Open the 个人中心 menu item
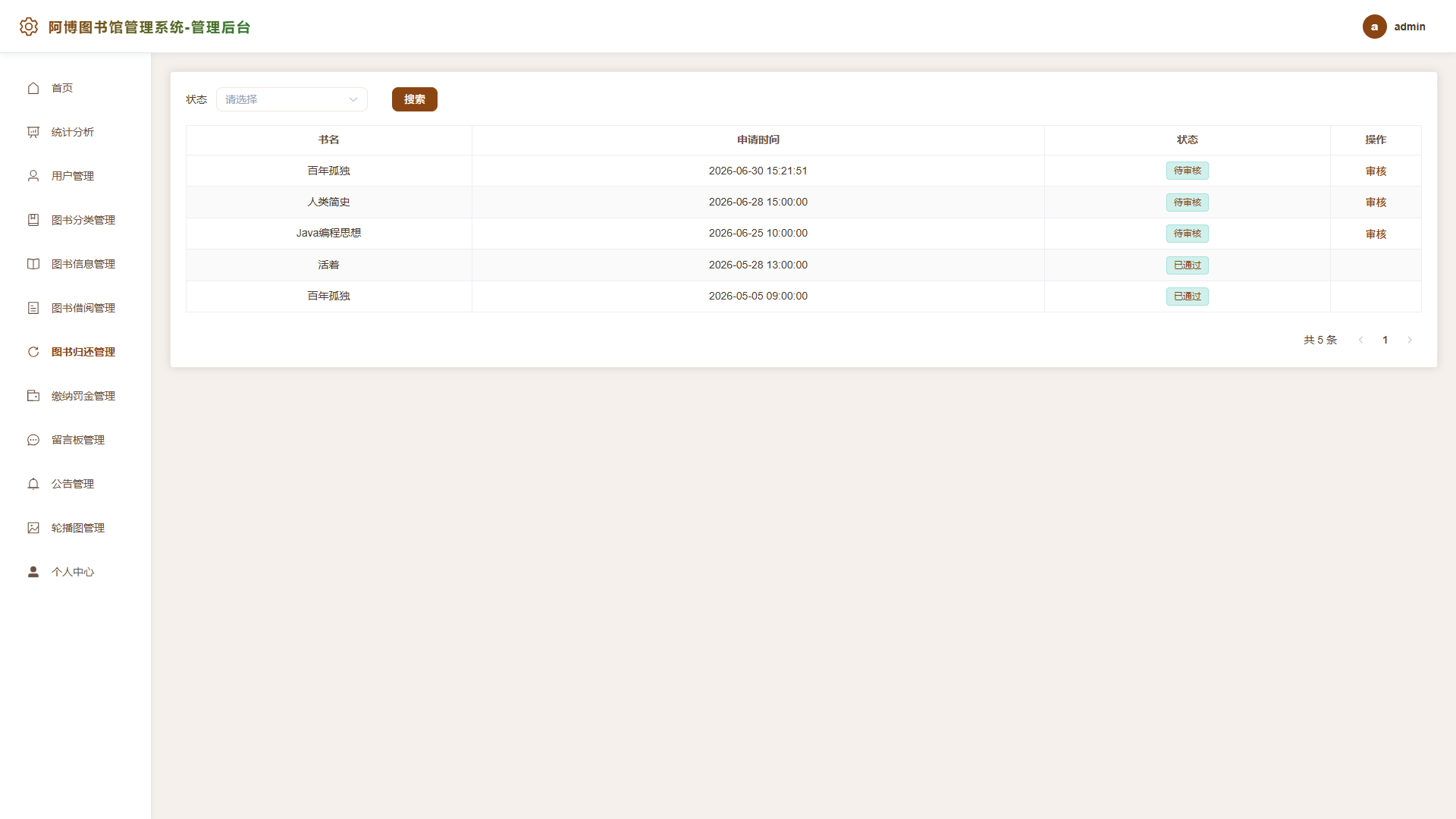1456x819 pixels. coord(76,572)
